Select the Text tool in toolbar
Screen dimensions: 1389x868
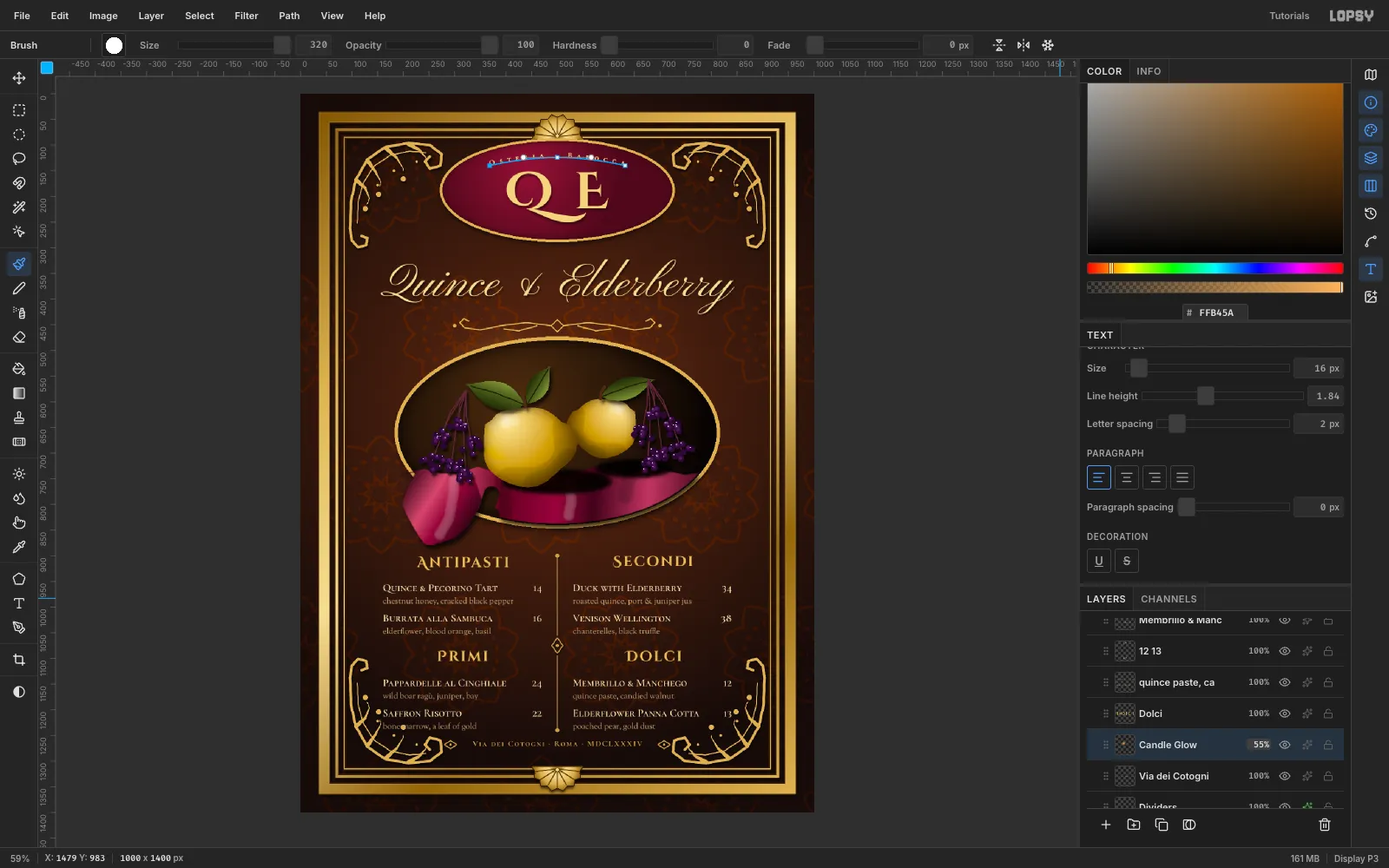point(19,603)
